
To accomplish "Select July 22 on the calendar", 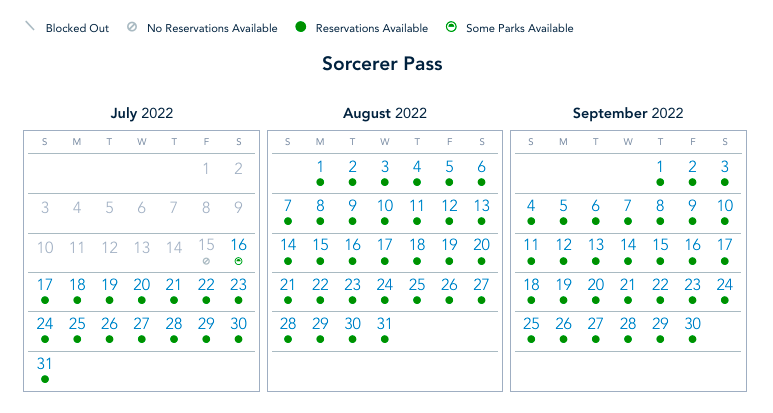I will (206, 285).
